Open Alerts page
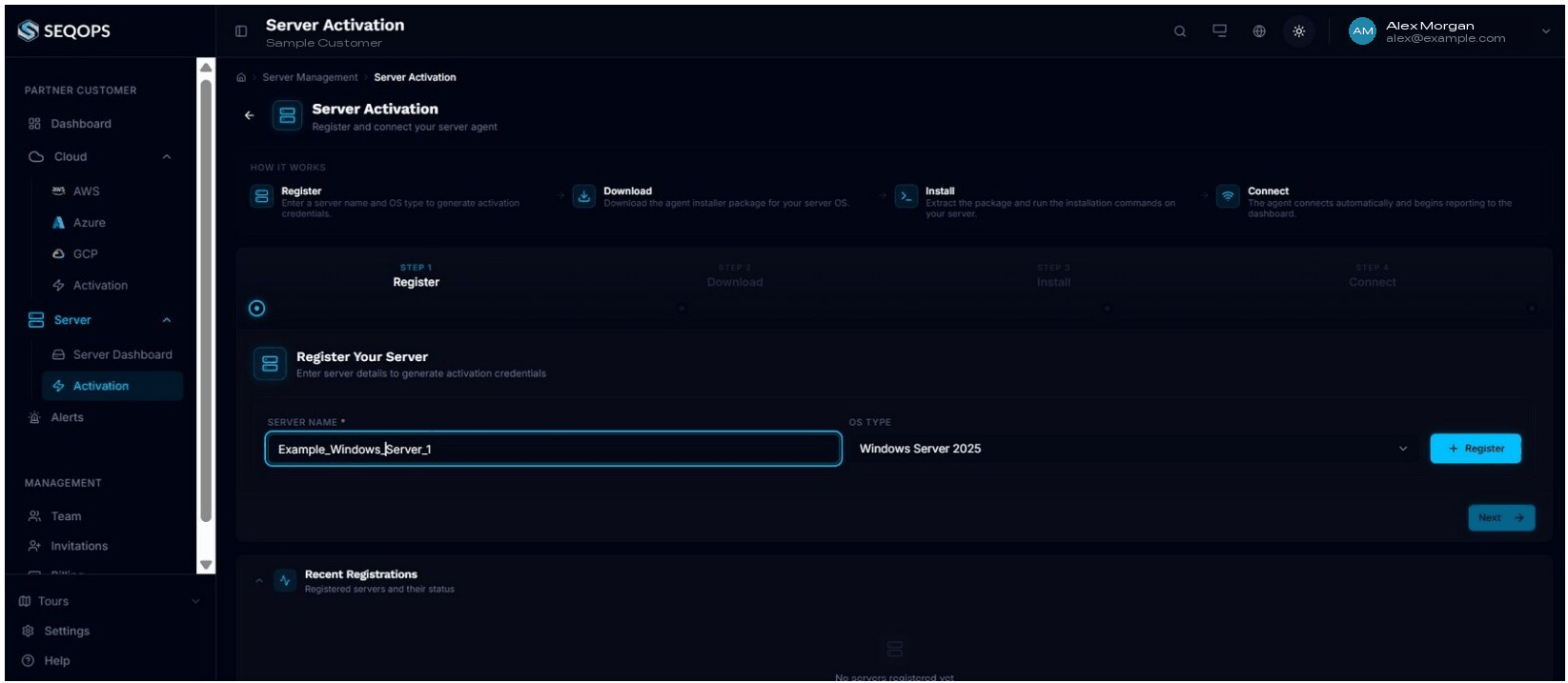The image size is (1568, 683). click(x=68, y=417)
